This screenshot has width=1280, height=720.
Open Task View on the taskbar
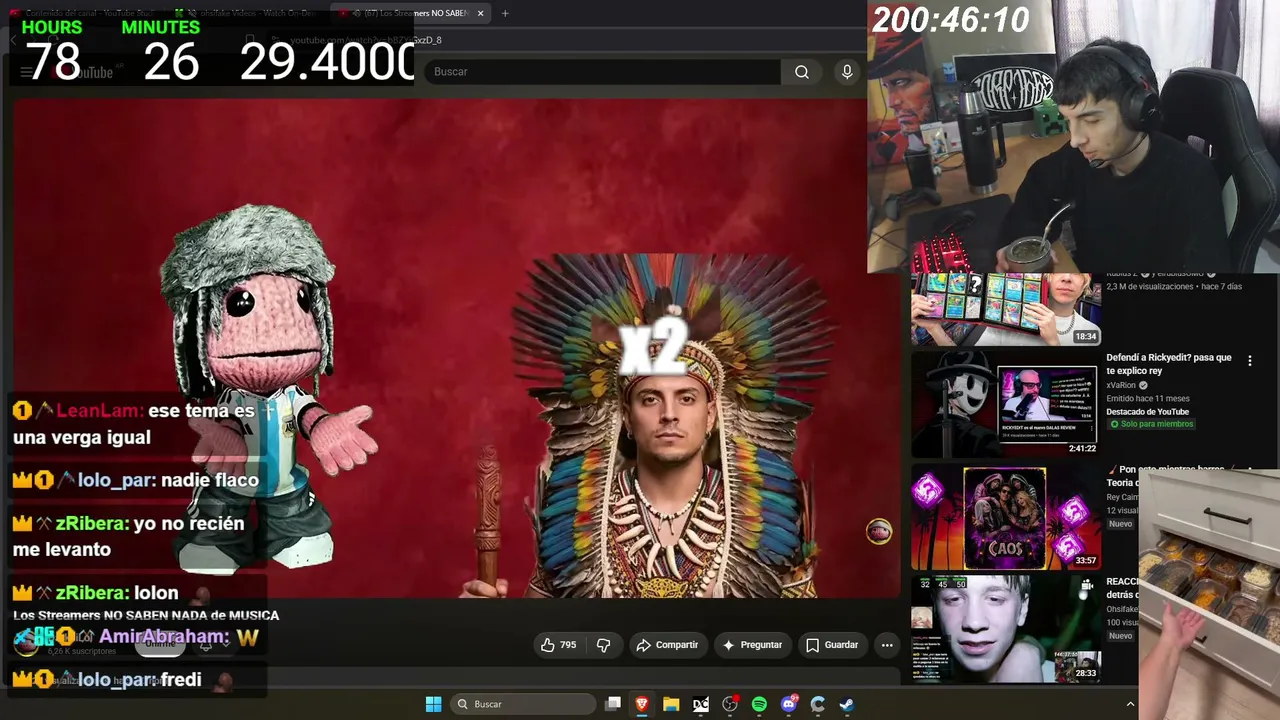pyautogui.click(x=613, y=704)
